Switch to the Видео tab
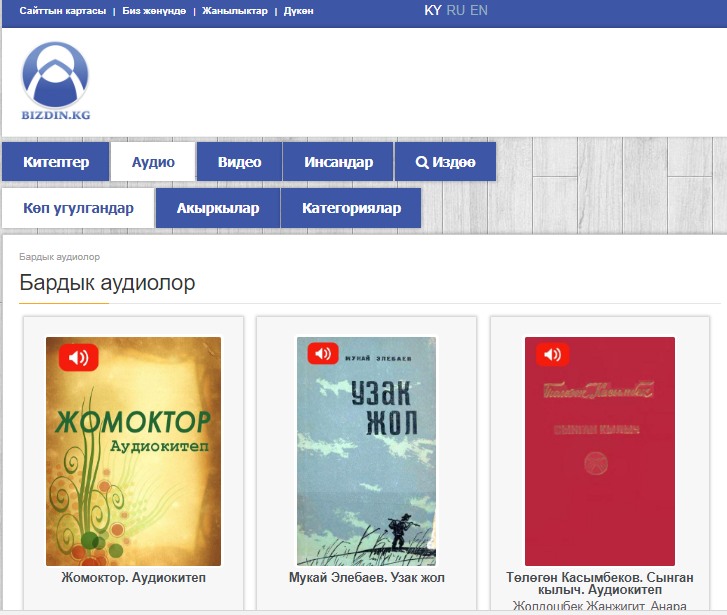The height and width of the screenshot is (615, 727). pos(239,162)
